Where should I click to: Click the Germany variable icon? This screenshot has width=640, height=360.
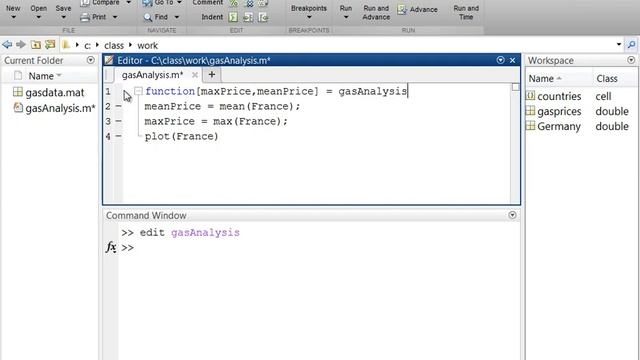(530, 126)
